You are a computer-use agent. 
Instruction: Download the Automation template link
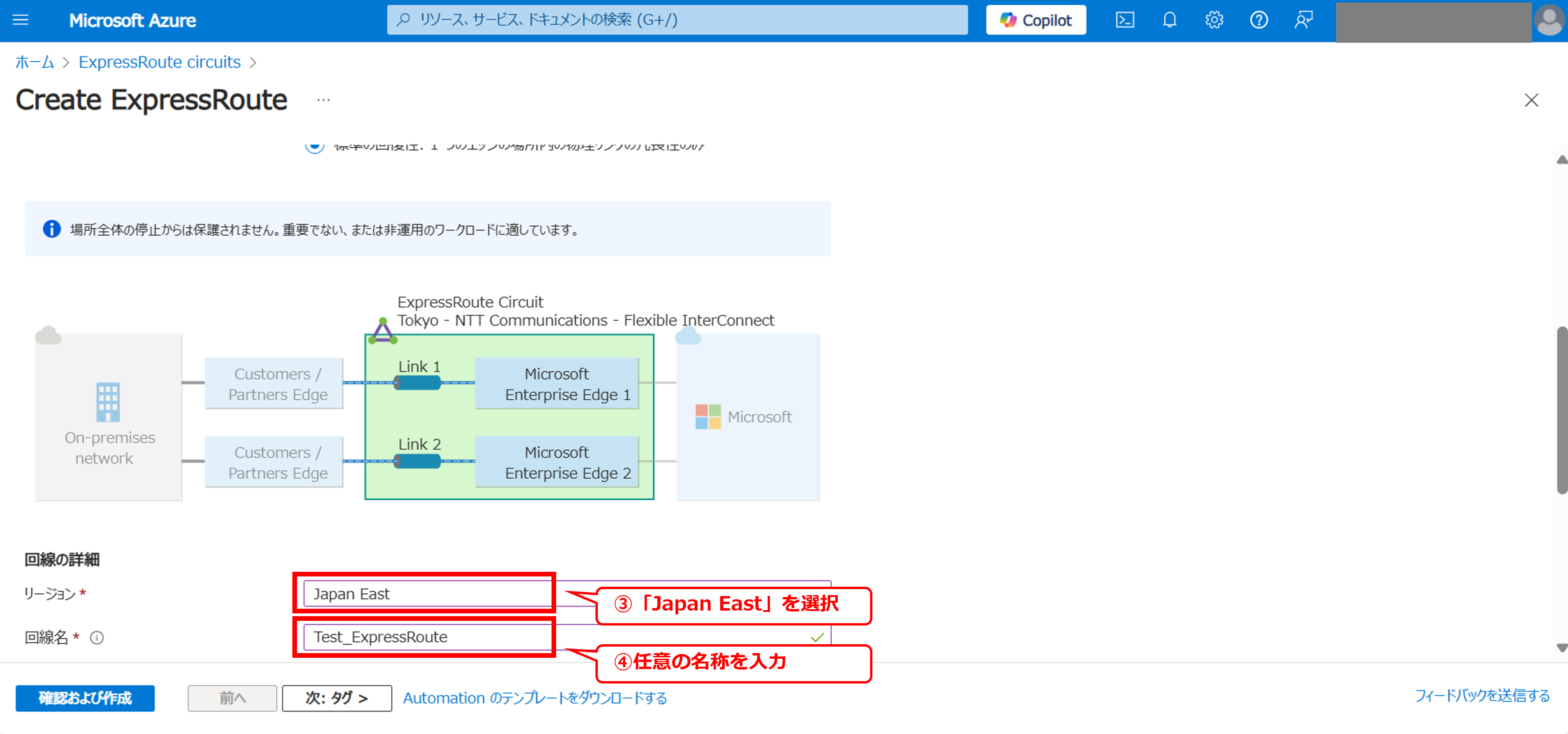534,698
